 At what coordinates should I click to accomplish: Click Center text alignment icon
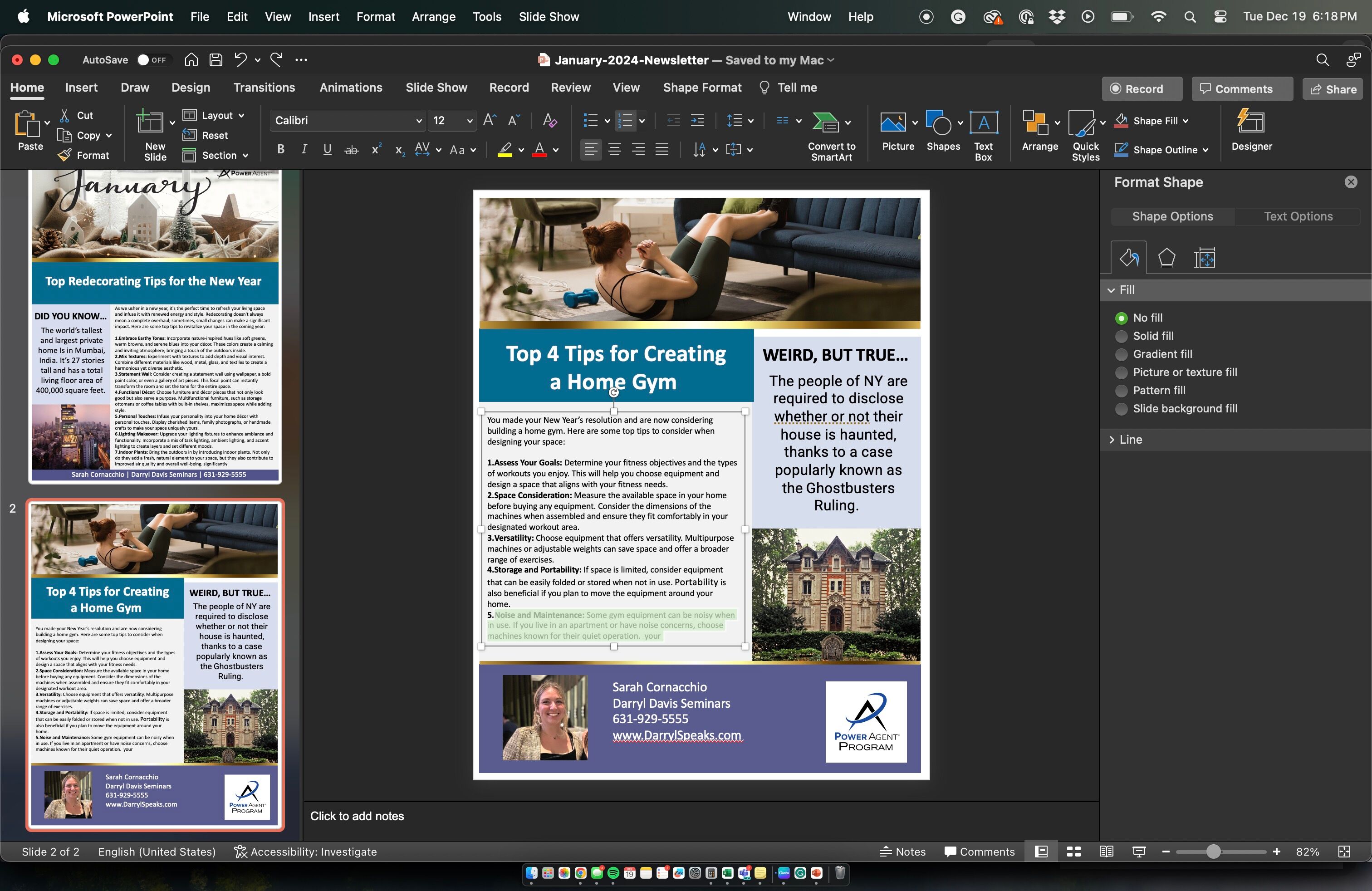click(614, 150)
